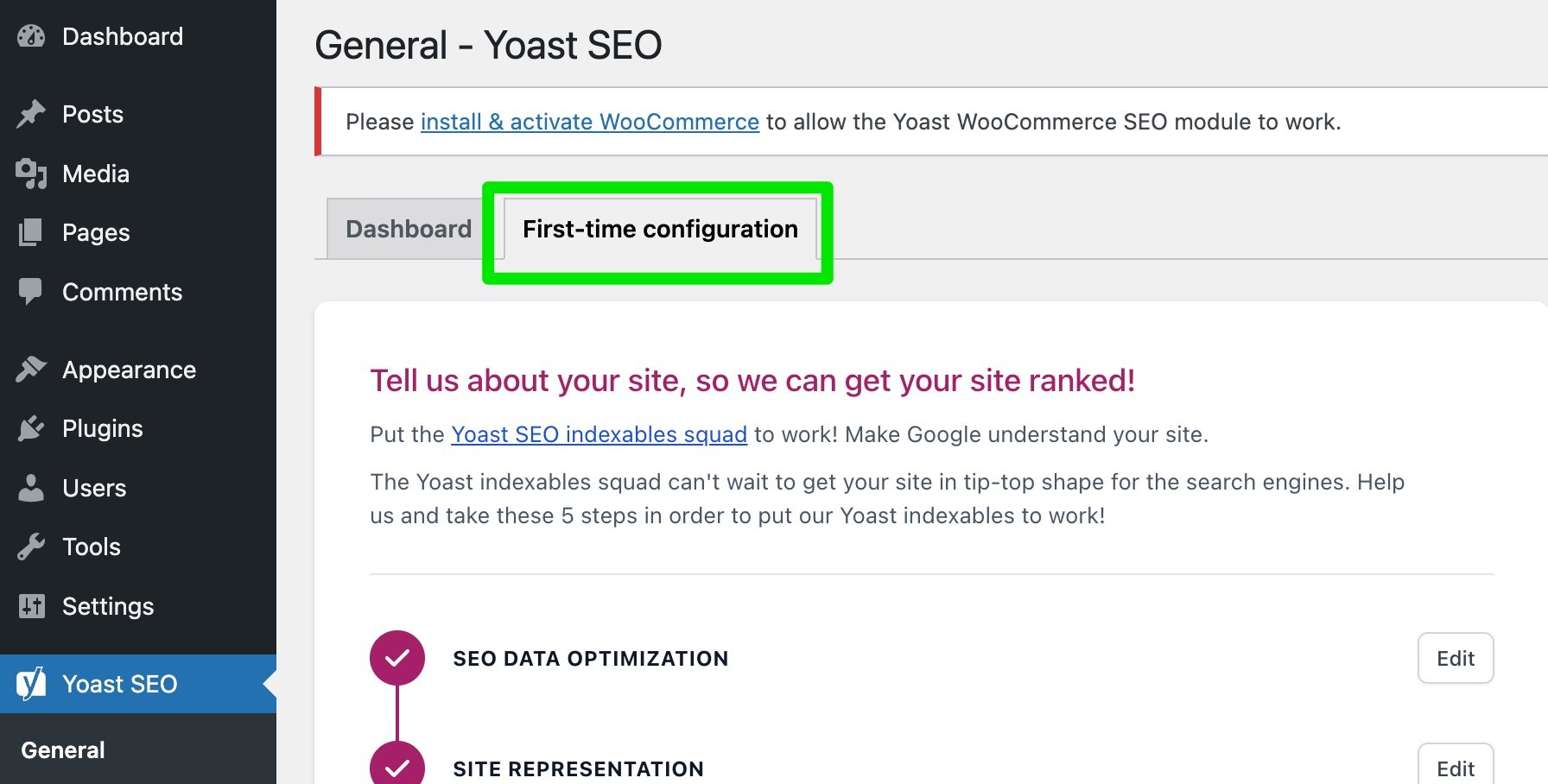
Task: Click the Site Representation checkmark step
Action: coord(397,767)
